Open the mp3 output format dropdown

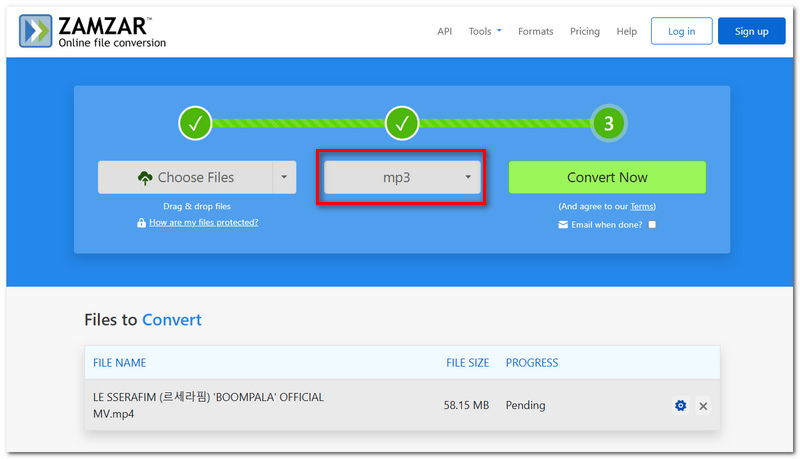[402, 177]
